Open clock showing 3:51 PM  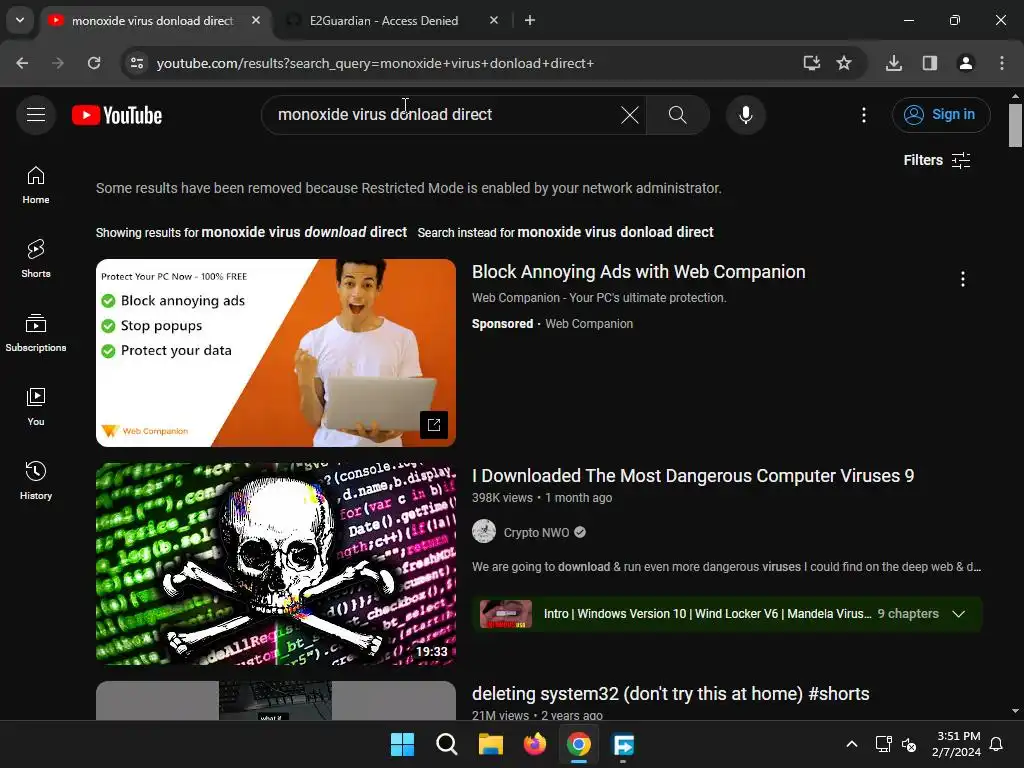pos(957,744)
